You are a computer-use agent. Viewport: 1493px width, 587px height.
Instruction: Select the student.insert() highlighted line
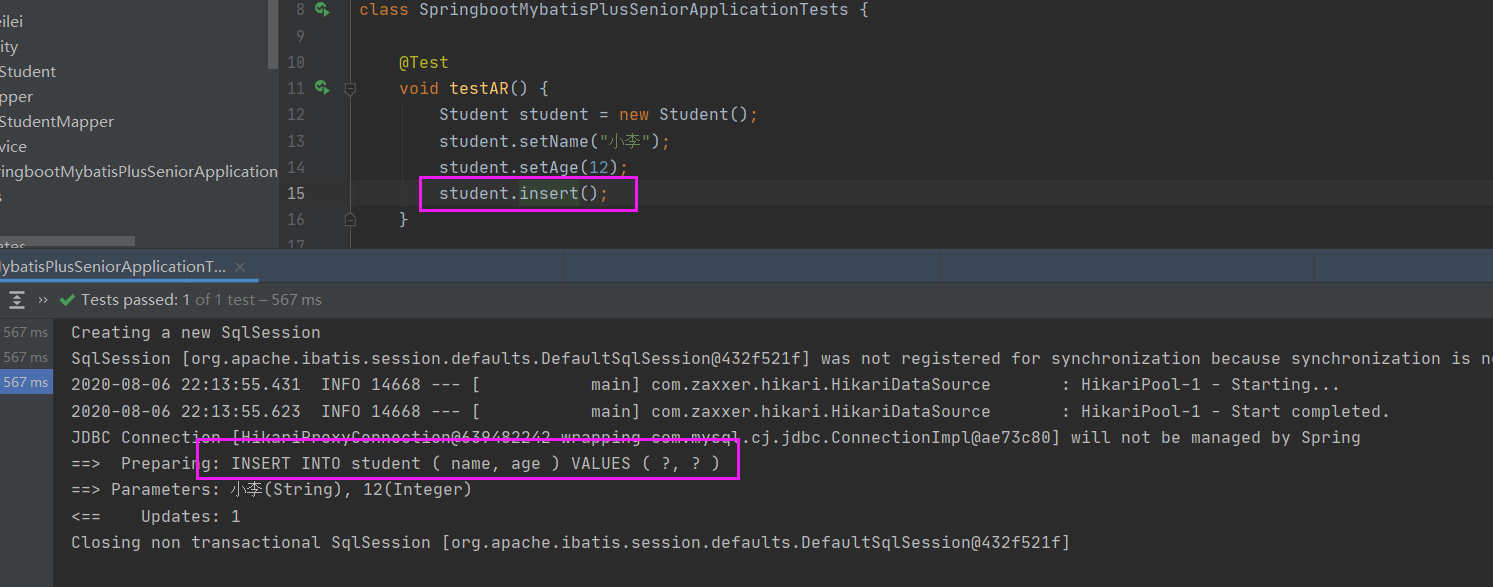click(x=528, y=193)
